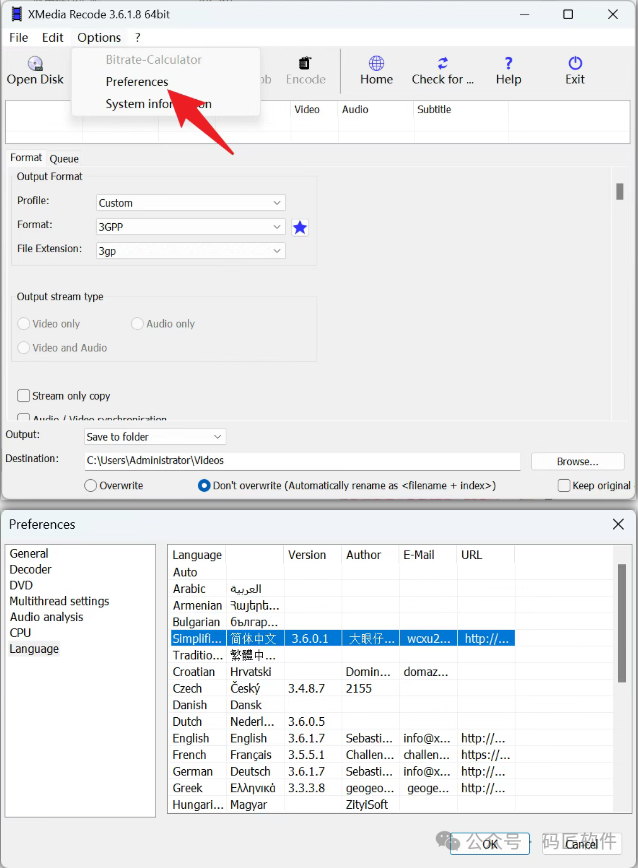Image resolution: width=638 pixels, height=868 pixels.
Task: Close the Preferences dialog with X
Action: coord(617,524)
